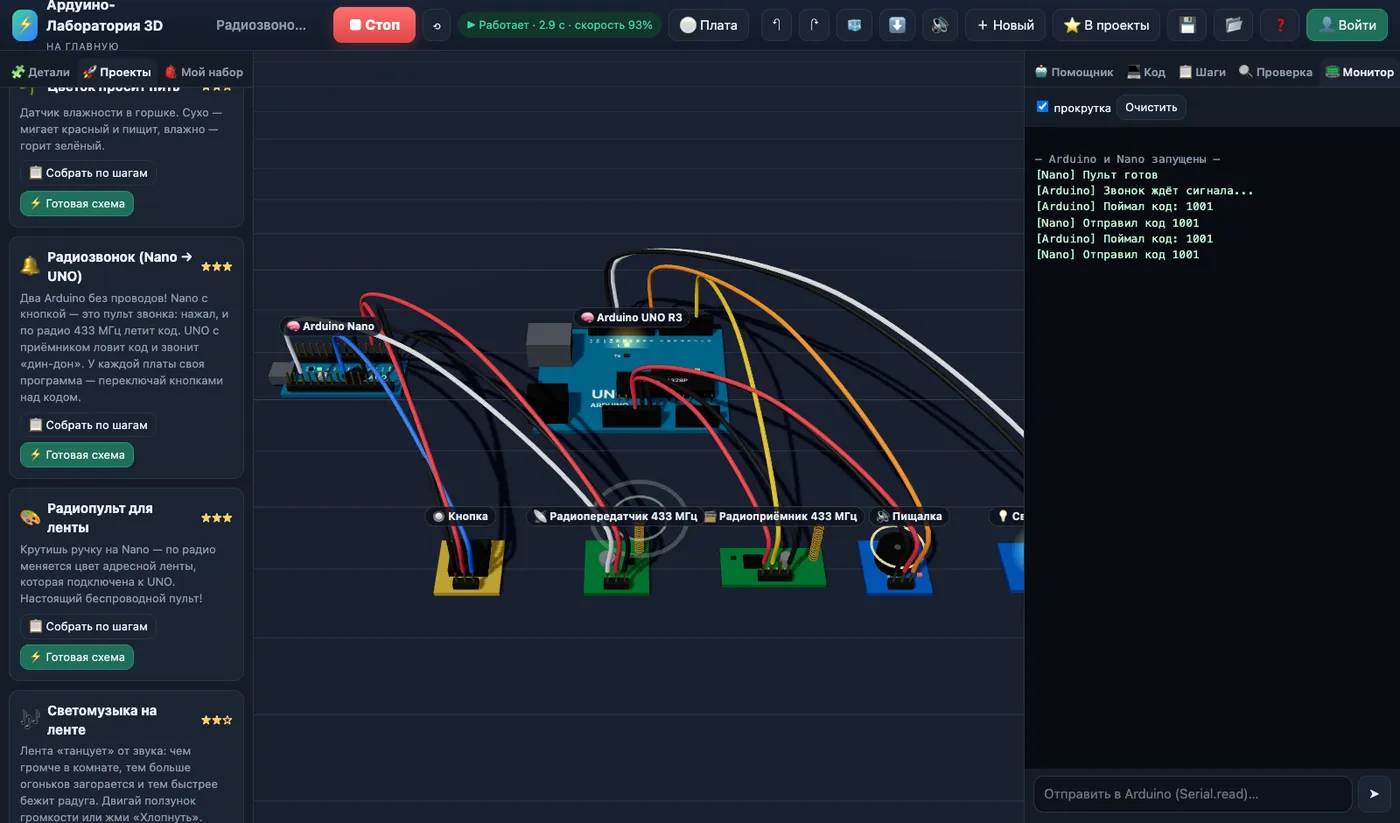Viewport: 1400px width, 823px height.
Task: Click the Работает status indicator
Action: pyautogui.click(x=559, y=25)
